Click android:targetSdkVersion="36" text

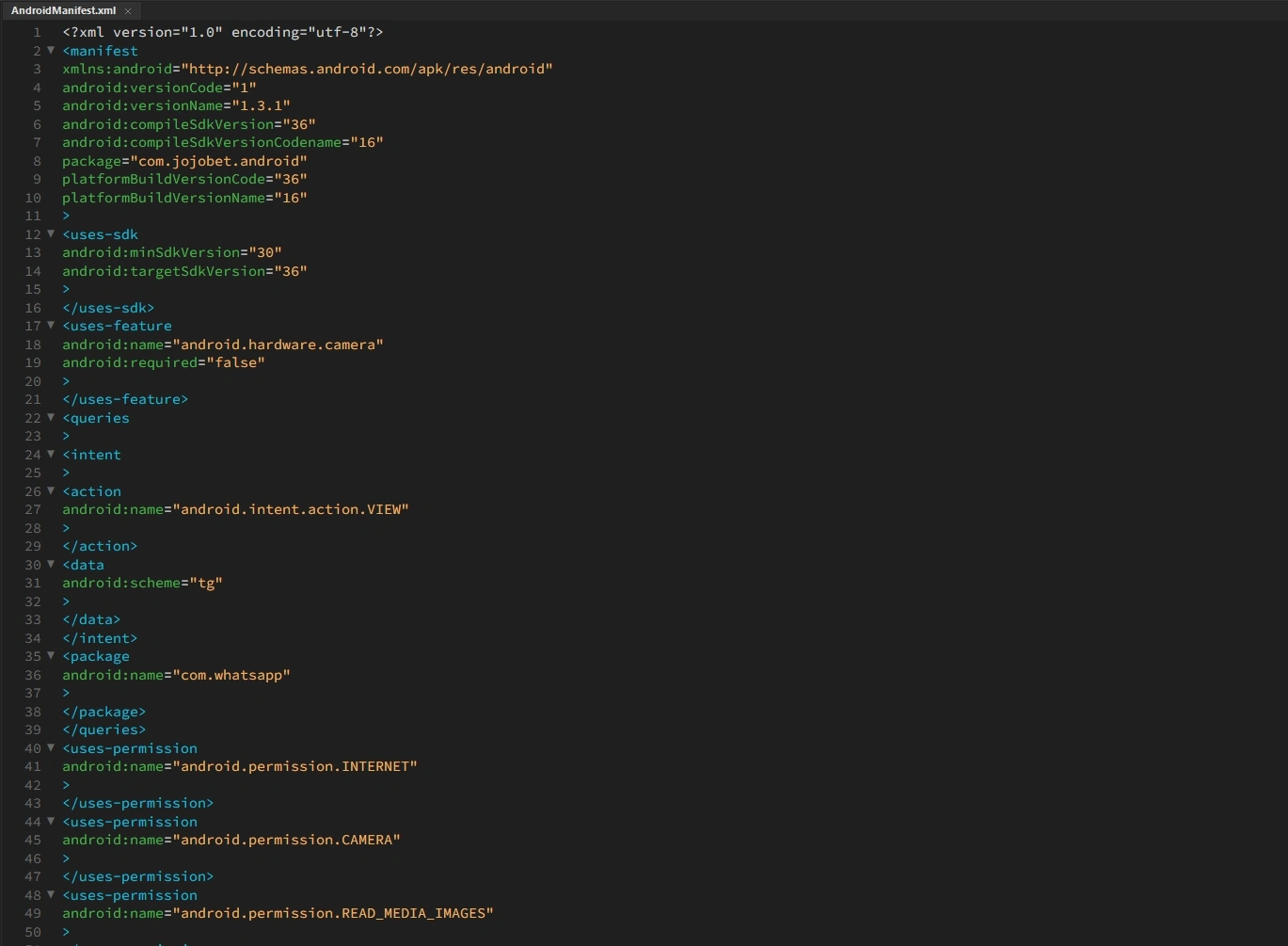(x=184, y=271)
